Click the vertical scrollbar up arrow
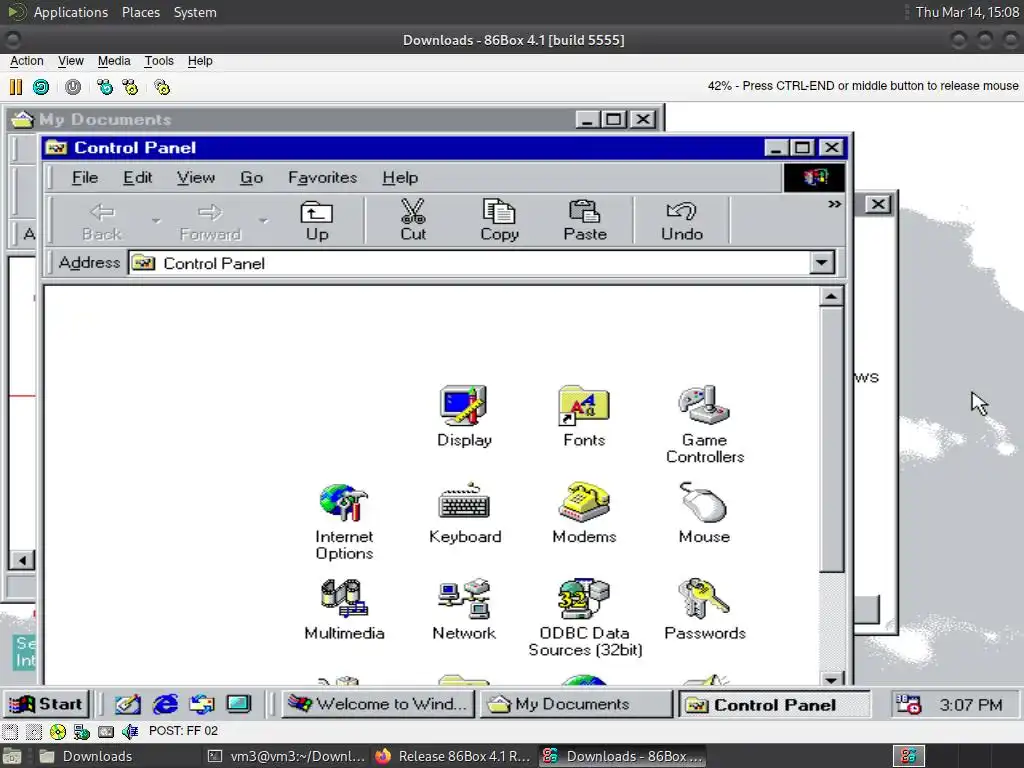Screen dimensions: 1024x768 [x=831, y=296]
